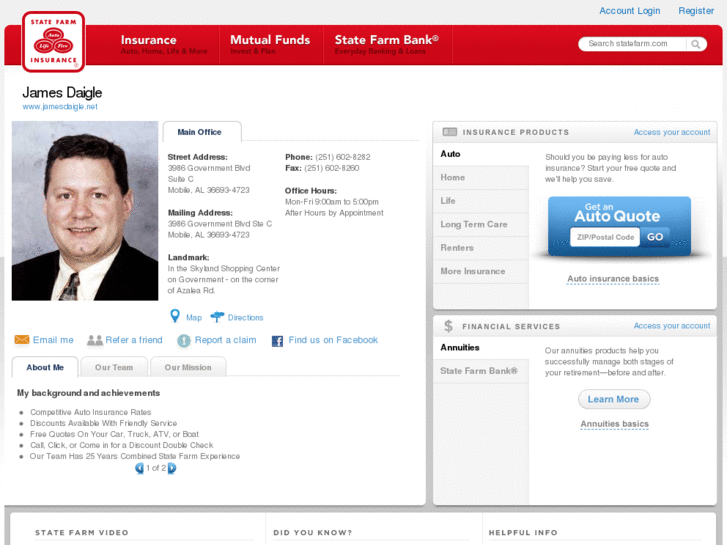Click the report a claim alert icon
This screenshot has height=545, width=727.
point(184,340)
